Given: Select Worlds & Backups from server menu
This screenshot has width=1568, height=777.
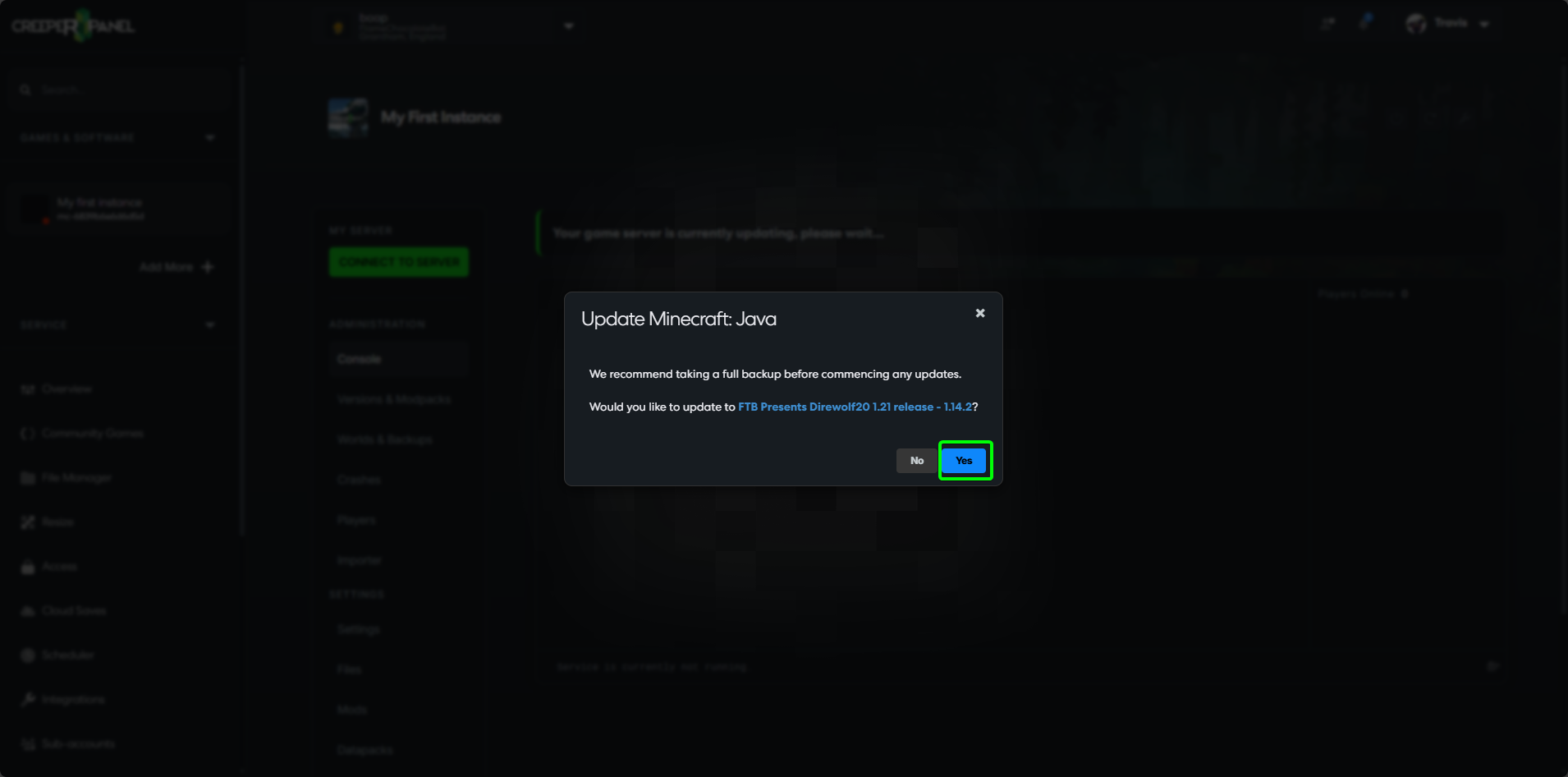Looking at the screenshot, I should (x=385, y=439).
